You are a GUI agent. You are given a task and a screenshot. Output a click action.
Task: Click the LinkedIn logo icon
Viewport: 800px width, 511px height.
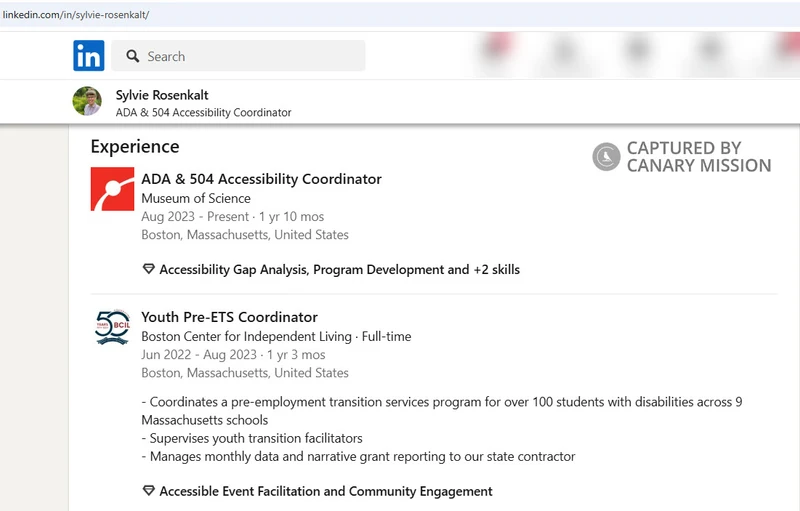(89, 56)
